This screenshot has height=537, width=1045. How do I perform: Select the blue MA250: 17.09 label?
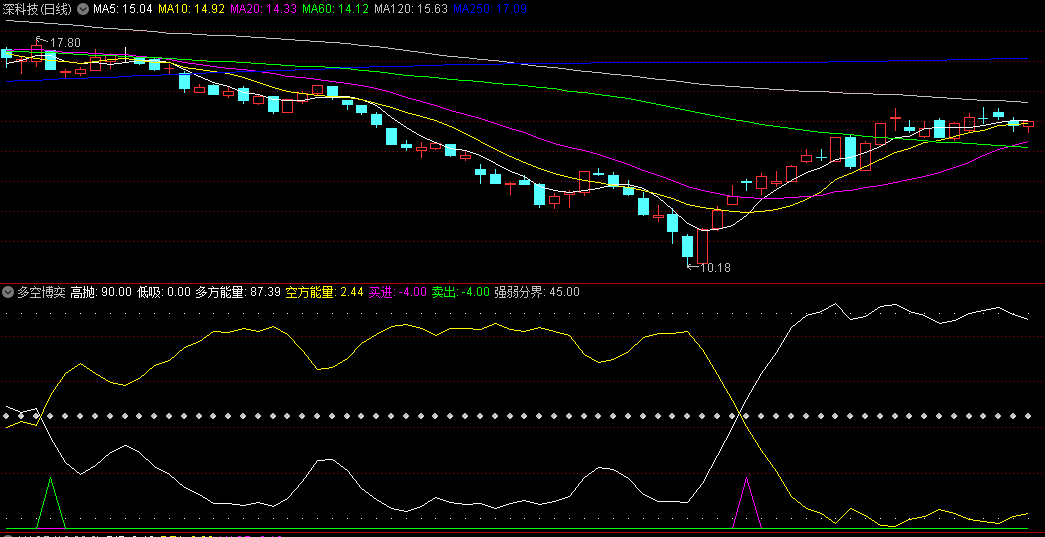click(x=490, y=9)
